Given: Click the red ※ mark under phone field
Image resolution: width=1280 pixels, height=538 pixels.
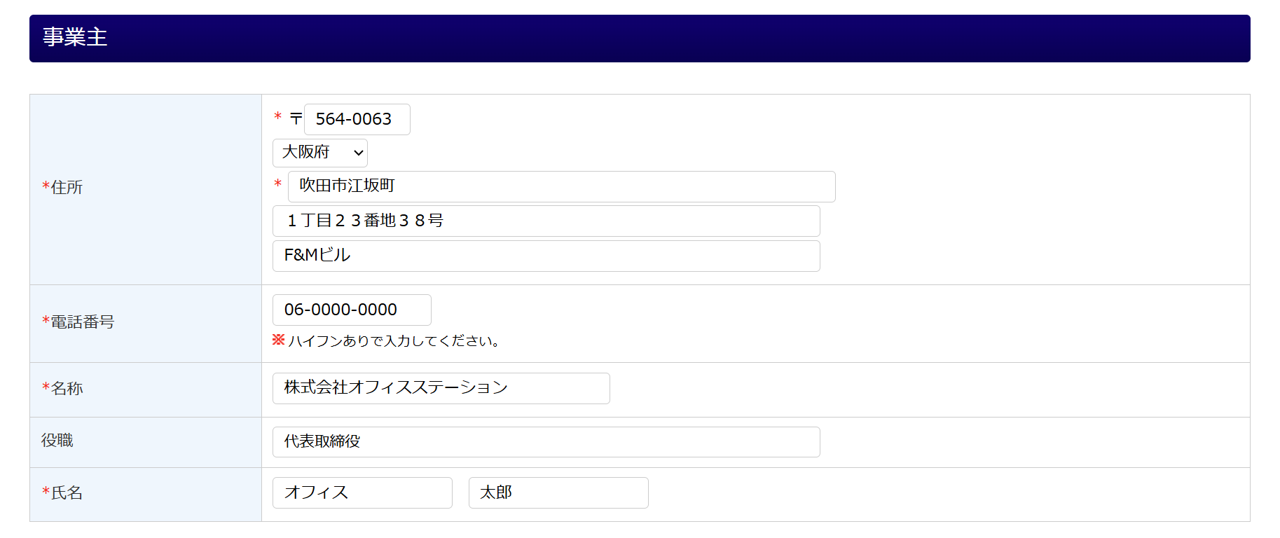Looking at the screenshot, I should (279, 340).
